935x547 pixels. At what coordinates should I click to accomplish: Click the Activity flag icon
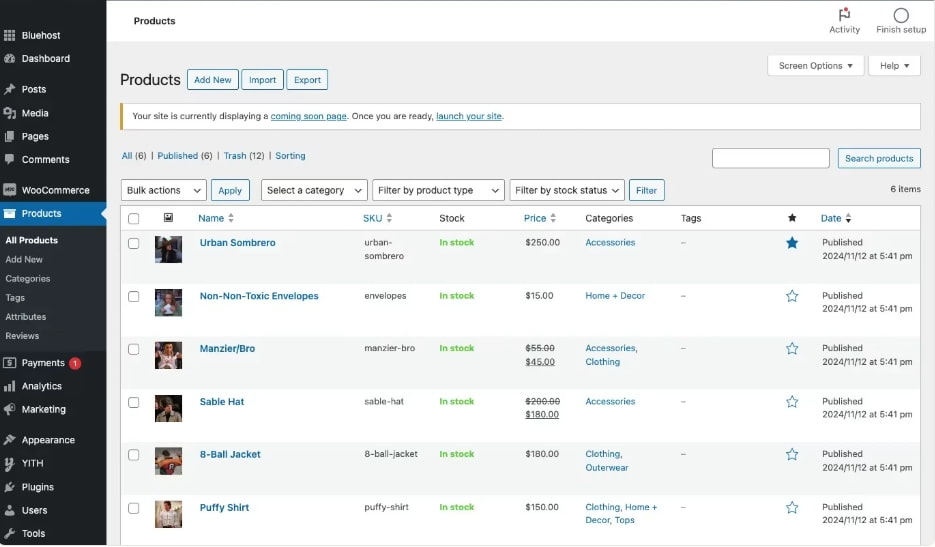pos(844,15)
